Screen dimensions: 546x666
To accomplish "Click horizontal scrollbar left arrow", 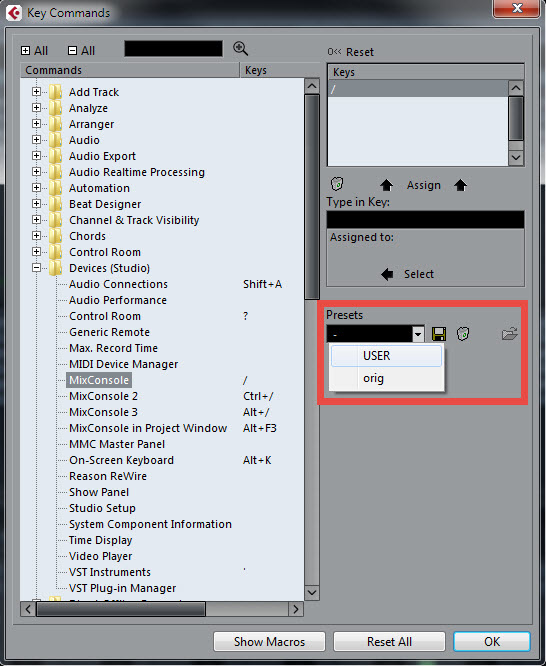I will 28,610.
